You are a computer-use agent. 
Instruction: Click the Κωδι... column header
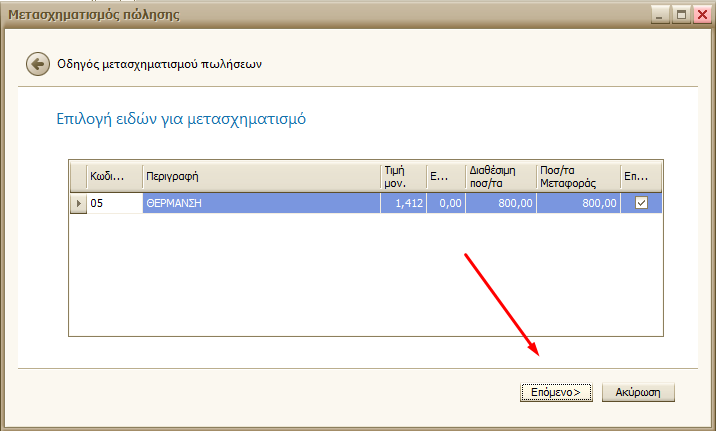(x=114, y=176)
